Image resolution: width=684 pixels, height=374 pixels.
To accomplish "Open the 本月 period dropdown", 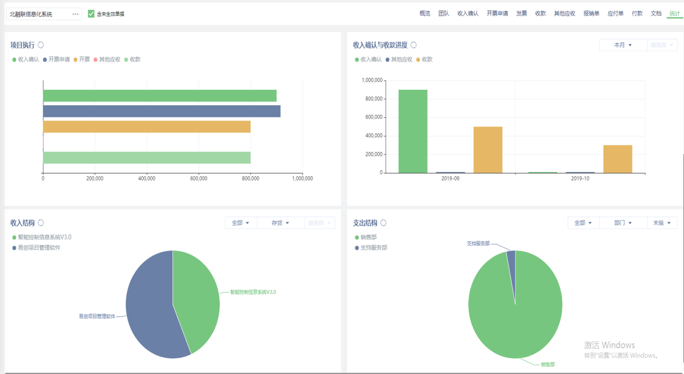I will pos(623,45).
